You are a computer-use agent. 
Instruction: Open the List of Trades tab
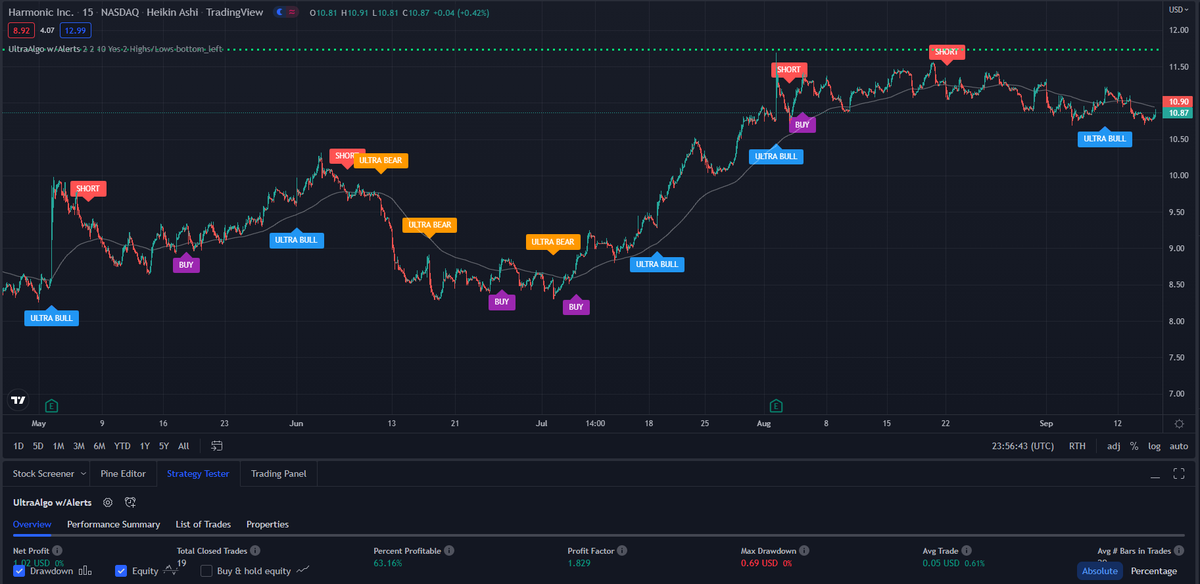pos(204,524)
